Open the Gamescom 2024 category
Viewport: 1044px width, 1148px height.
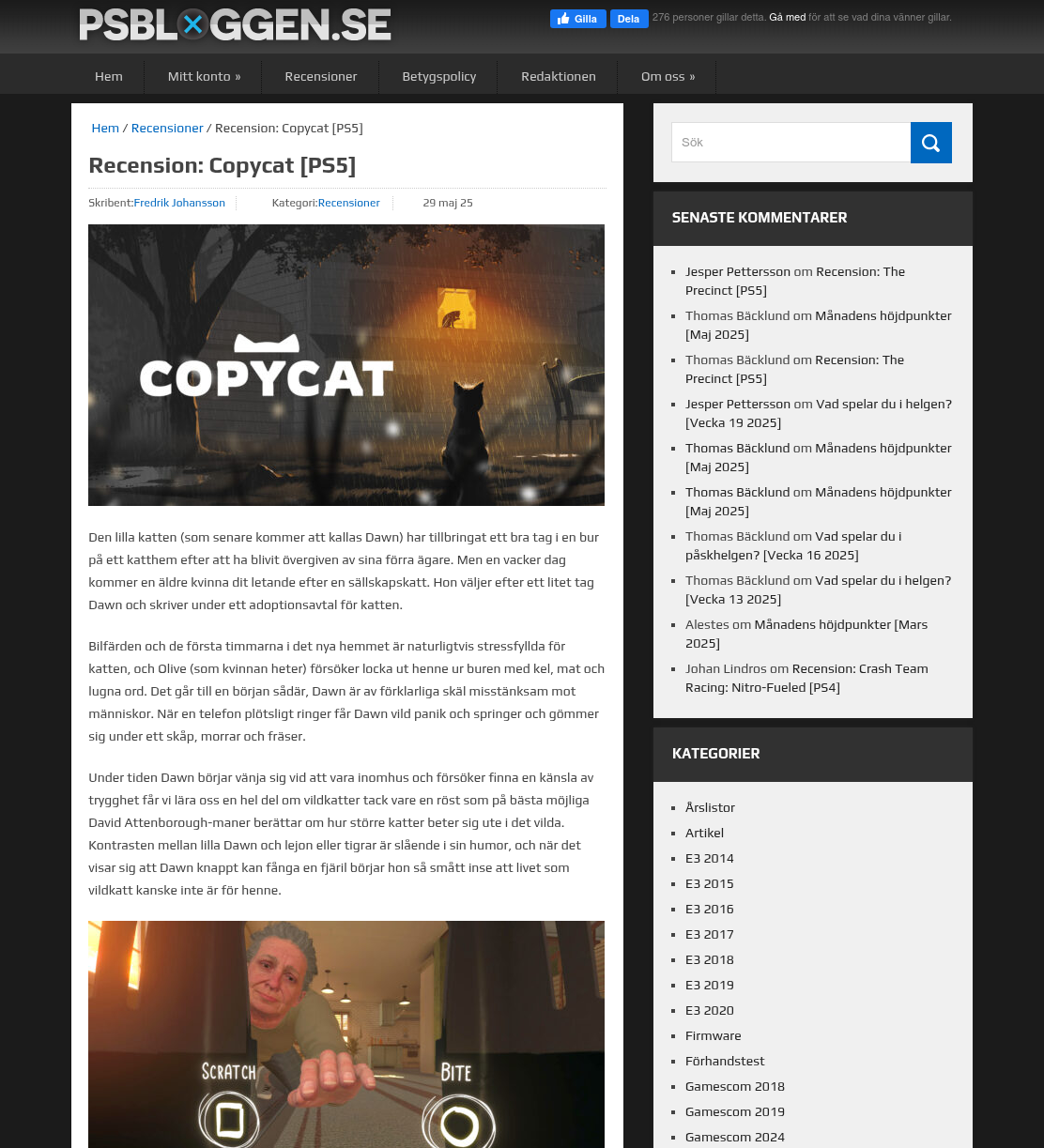pos(735,1138)
